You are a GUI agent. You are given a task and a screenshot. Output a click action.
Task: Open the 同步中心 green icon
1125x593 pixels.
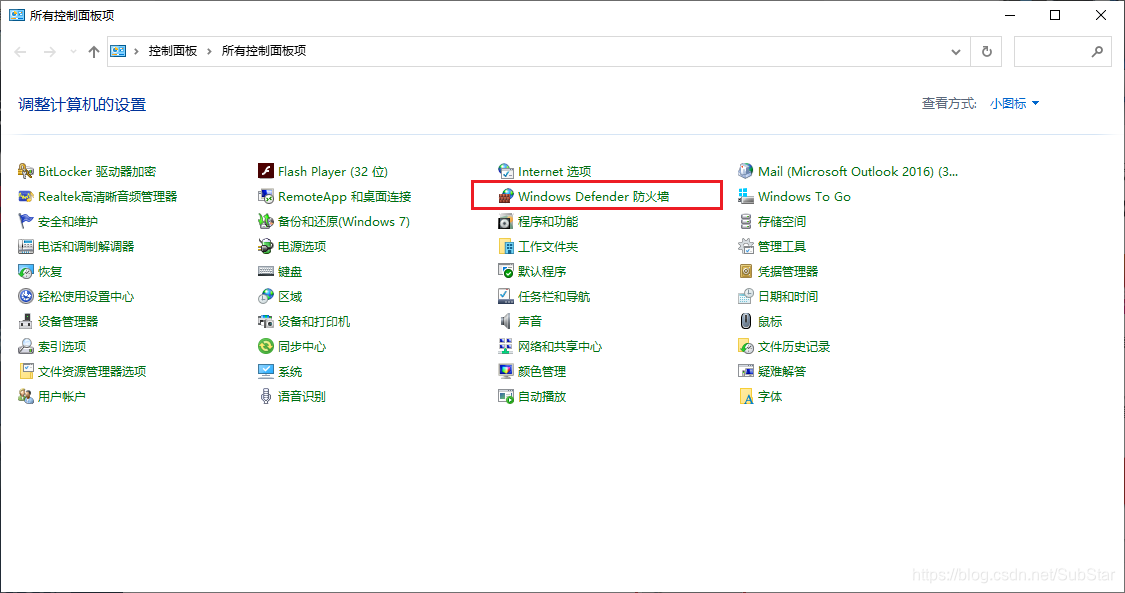point(266,346)
